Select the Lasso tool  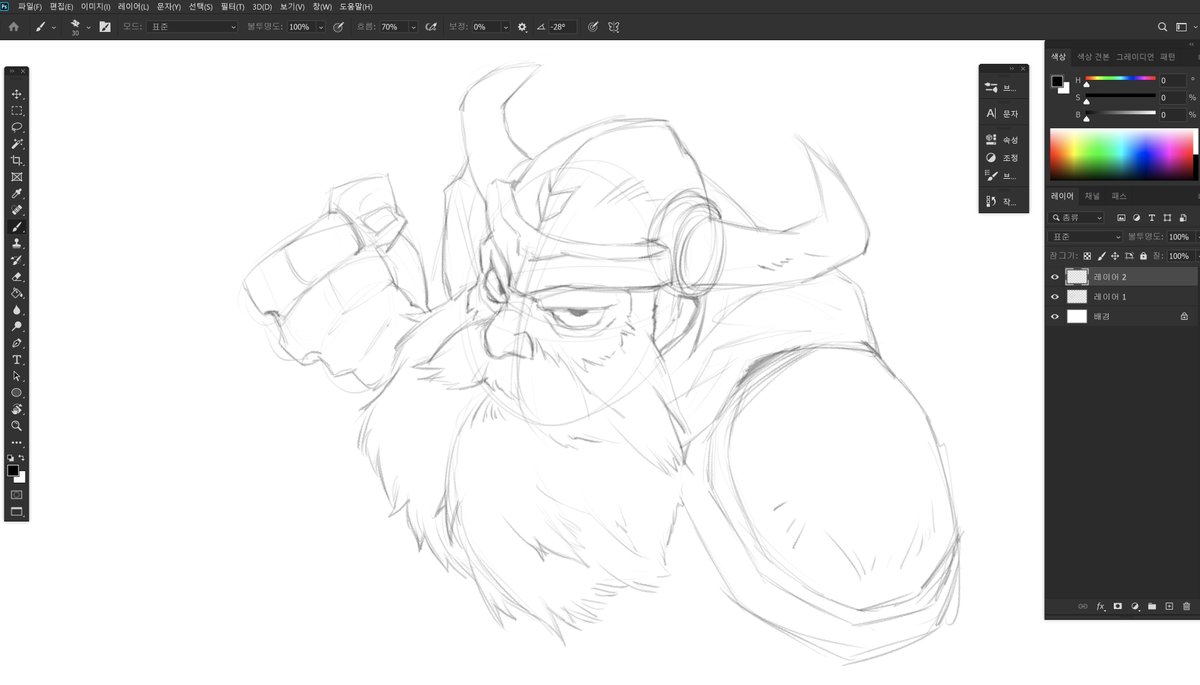(x=17, y=128)
